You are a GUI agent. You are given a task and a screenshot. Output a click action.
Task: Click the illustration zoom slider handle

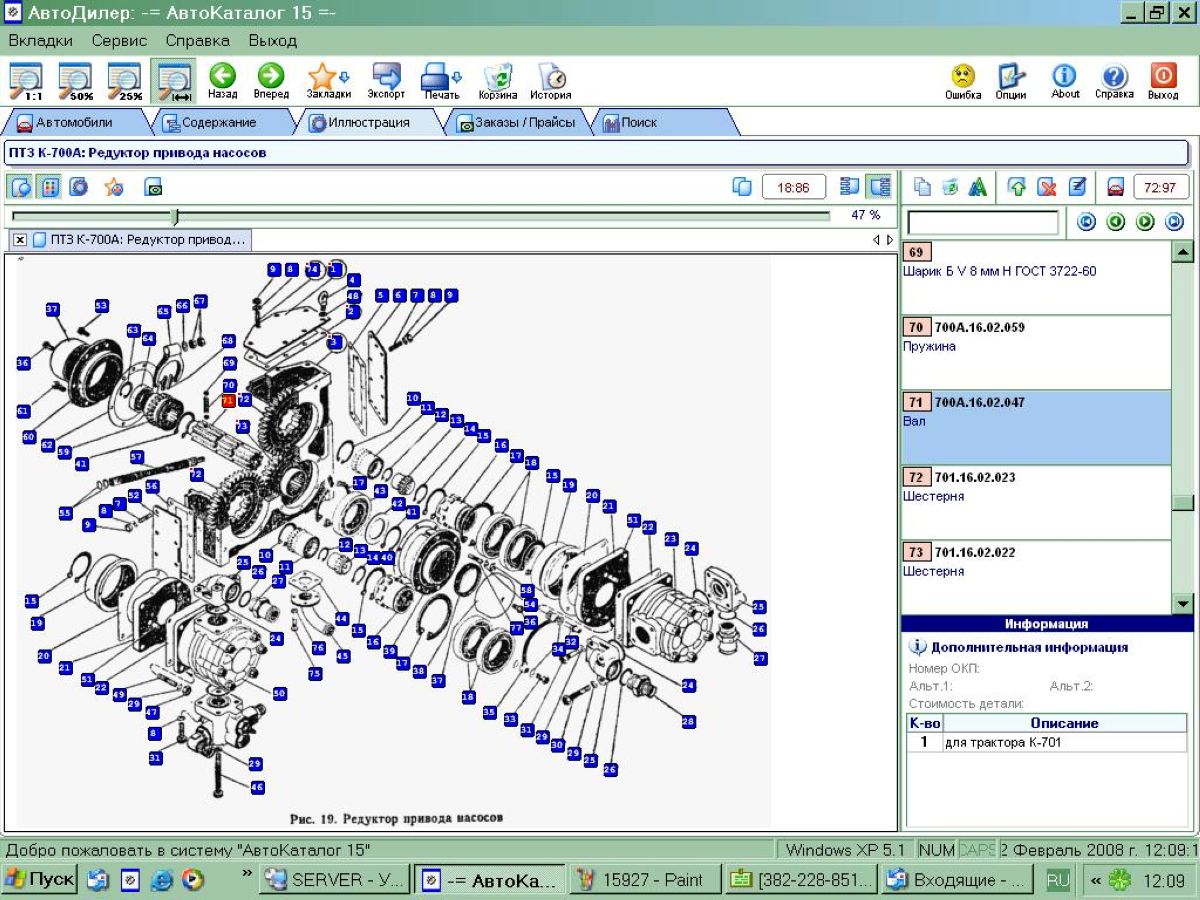(x=175, y=216)
